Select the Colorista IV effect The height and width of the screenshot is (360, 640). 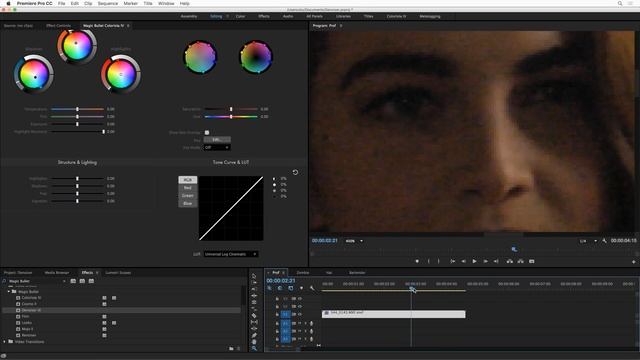[31, 298]
